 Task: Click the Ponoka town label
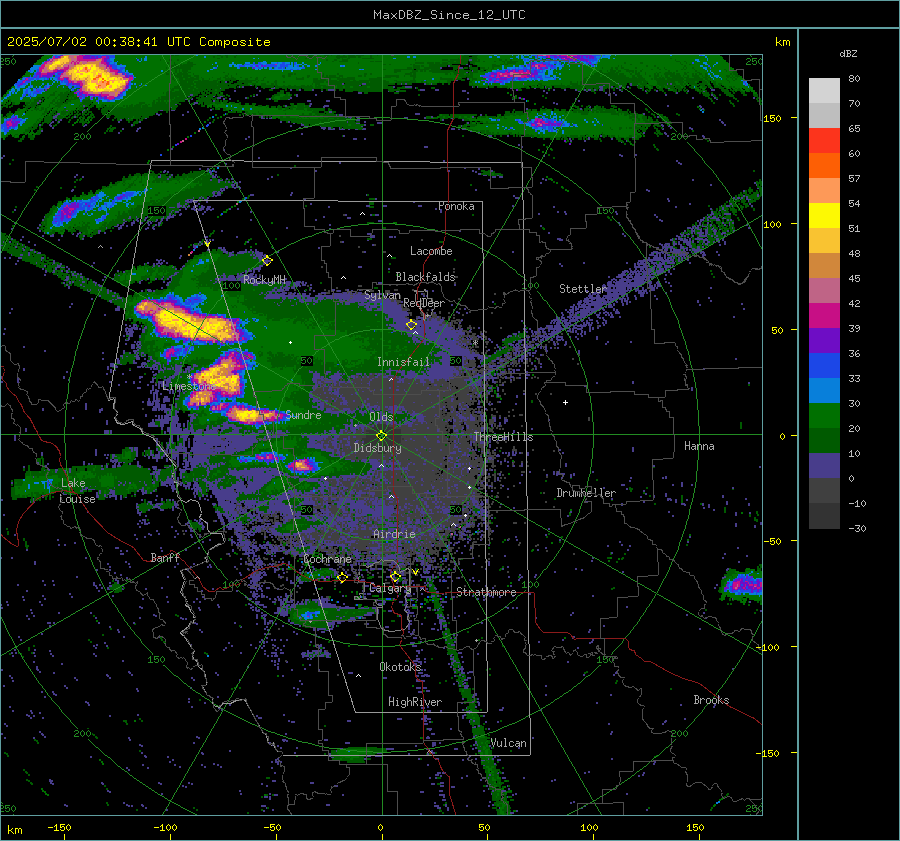pyautogui.click(x=456, y=206)
